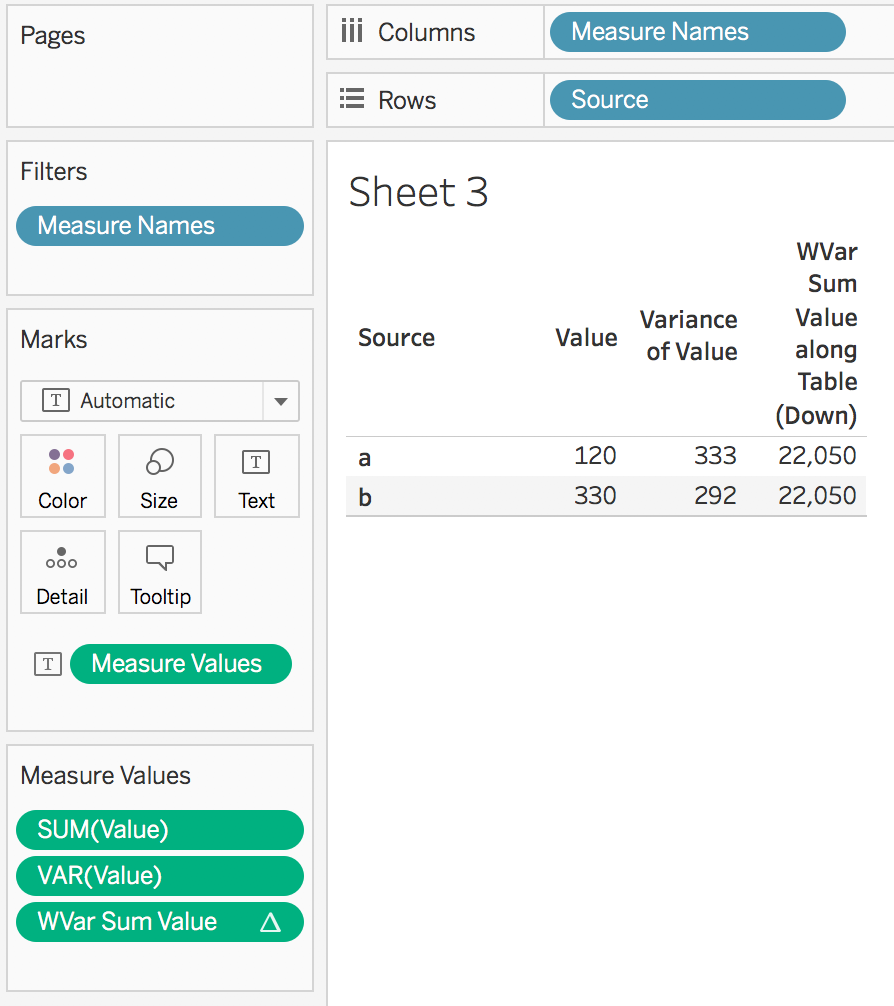Click the T icon beside Measure Values on Marks

pyautogui.click(x=47, y=663)
